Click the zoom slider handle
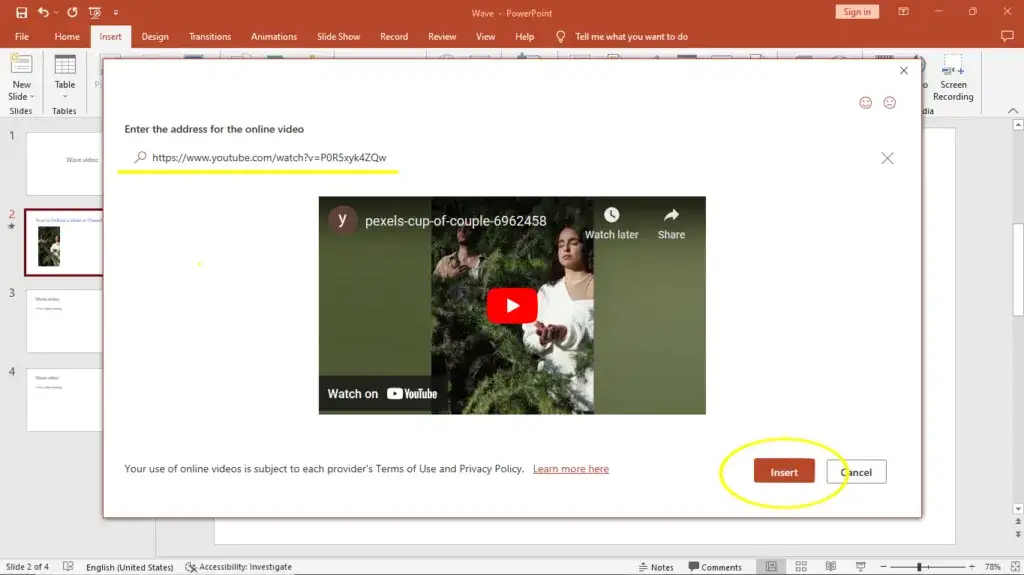Viewport: 1024px width, 575px height. 919,567
